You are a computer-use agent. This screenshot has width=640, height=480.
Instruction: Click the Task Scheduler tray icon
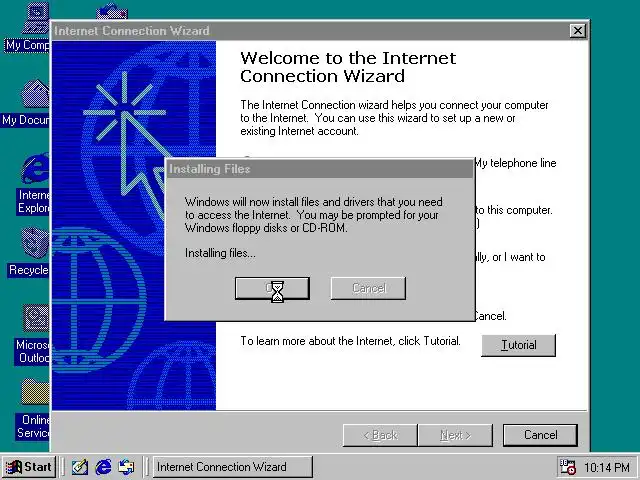(x=567, y=467)
